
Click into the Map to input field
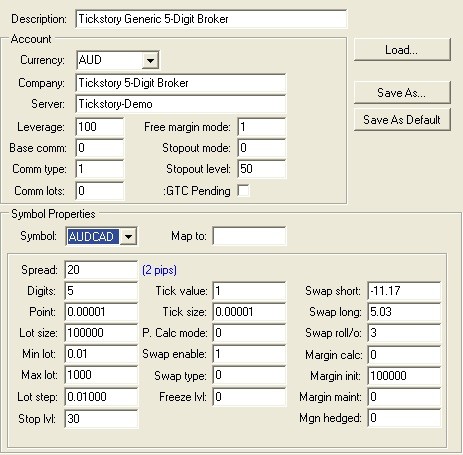tap(249, 236)
